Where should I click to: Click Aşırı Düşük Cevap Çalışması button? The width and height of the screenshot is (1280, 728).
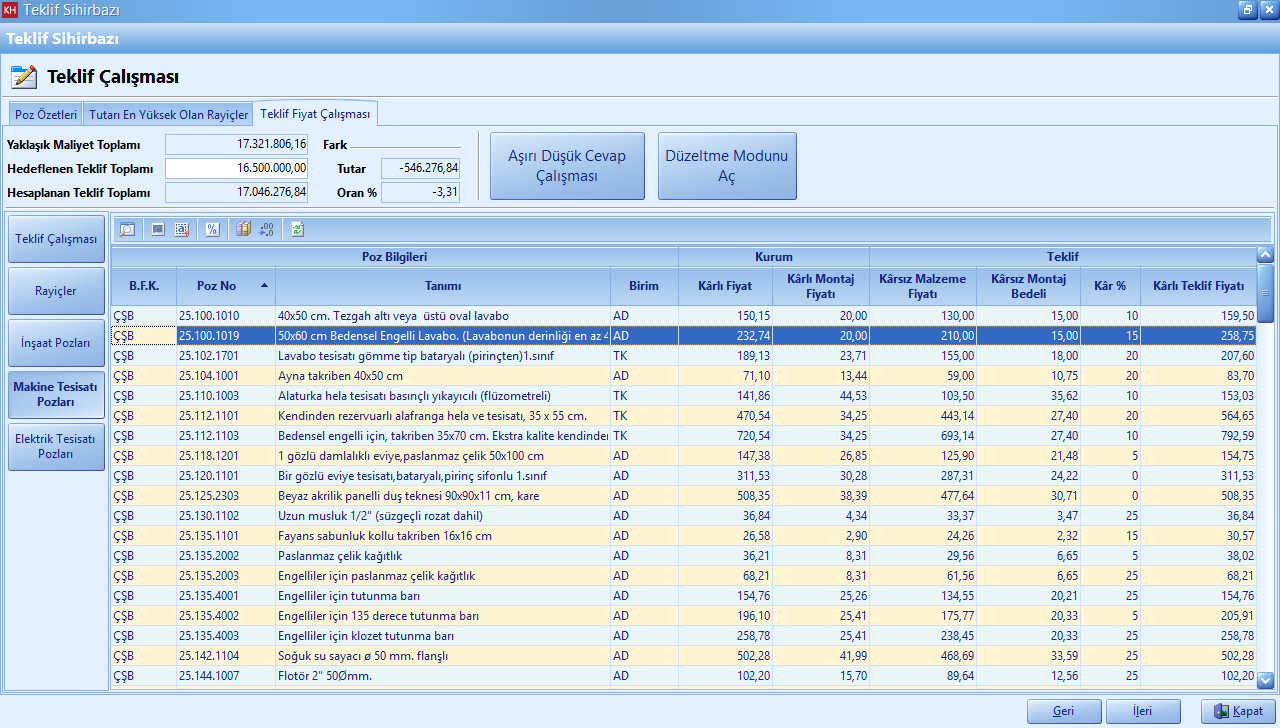tap(567, 166)
